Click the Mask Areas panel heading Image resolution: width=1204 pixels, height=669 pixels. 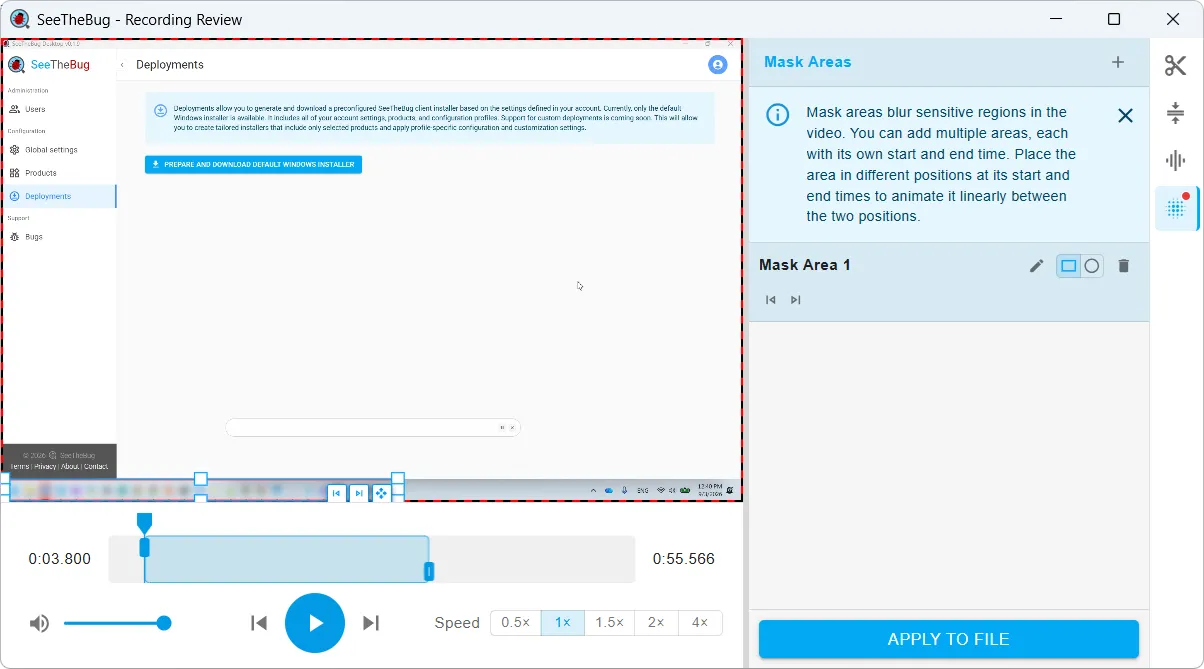pyautogui.click(x=808, y=62)
